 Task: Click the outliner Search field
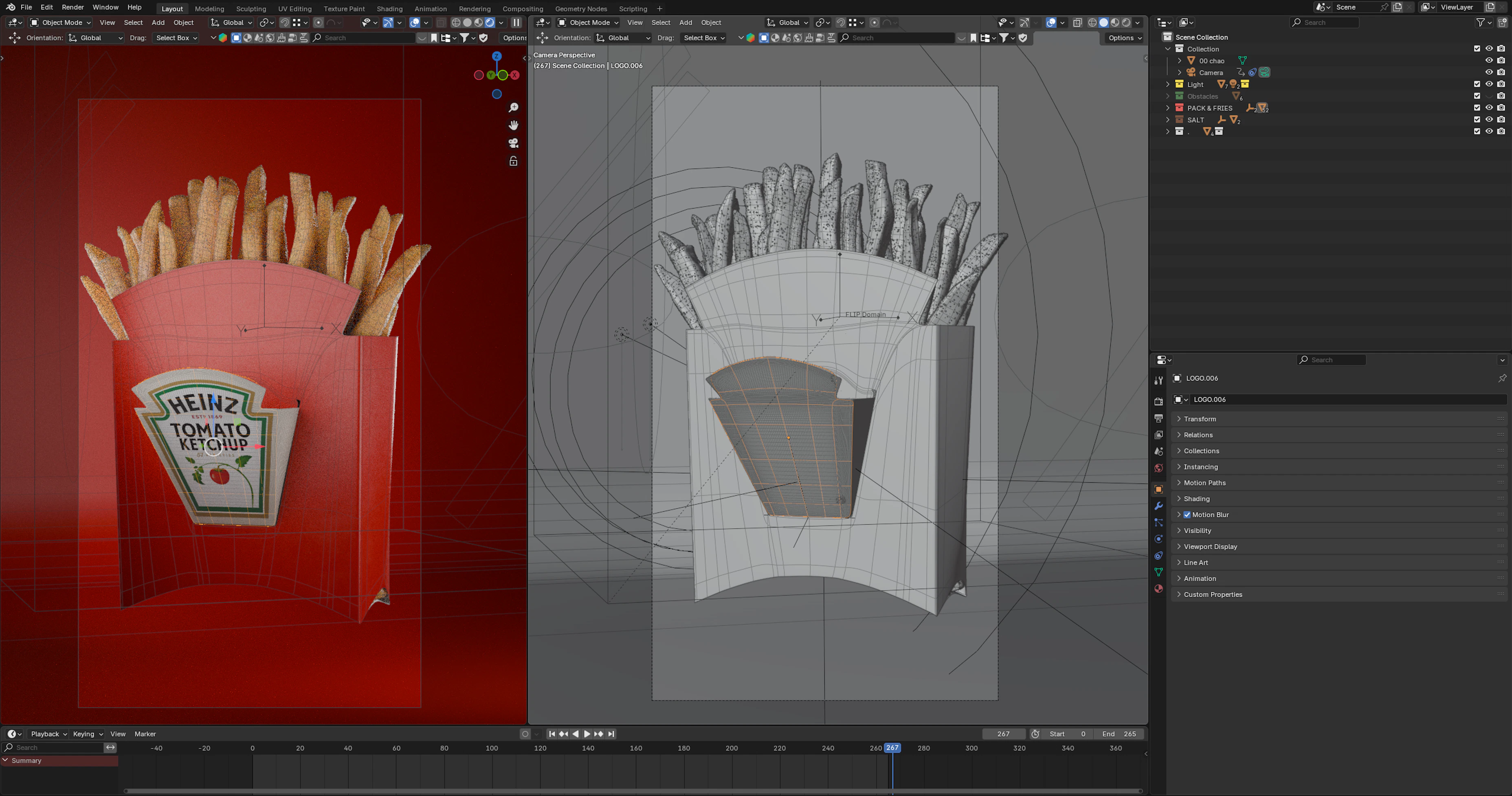[x=1324, y=22]
